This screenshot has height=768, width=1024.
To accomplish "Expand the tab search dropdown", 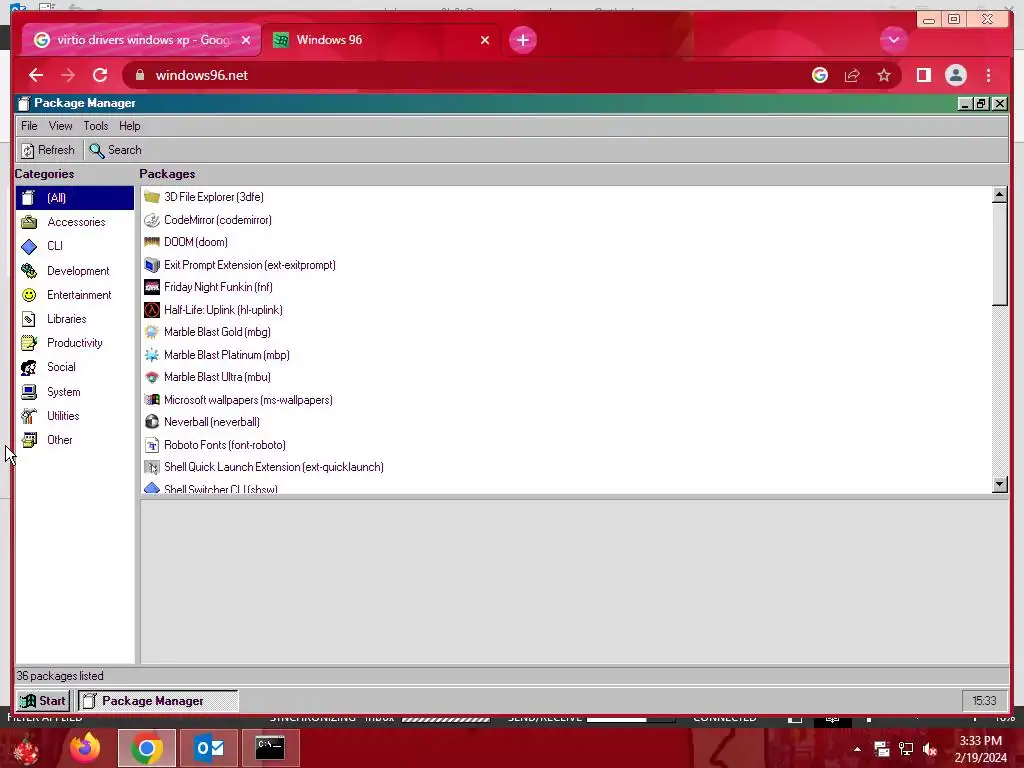I will tap(893, 40).
